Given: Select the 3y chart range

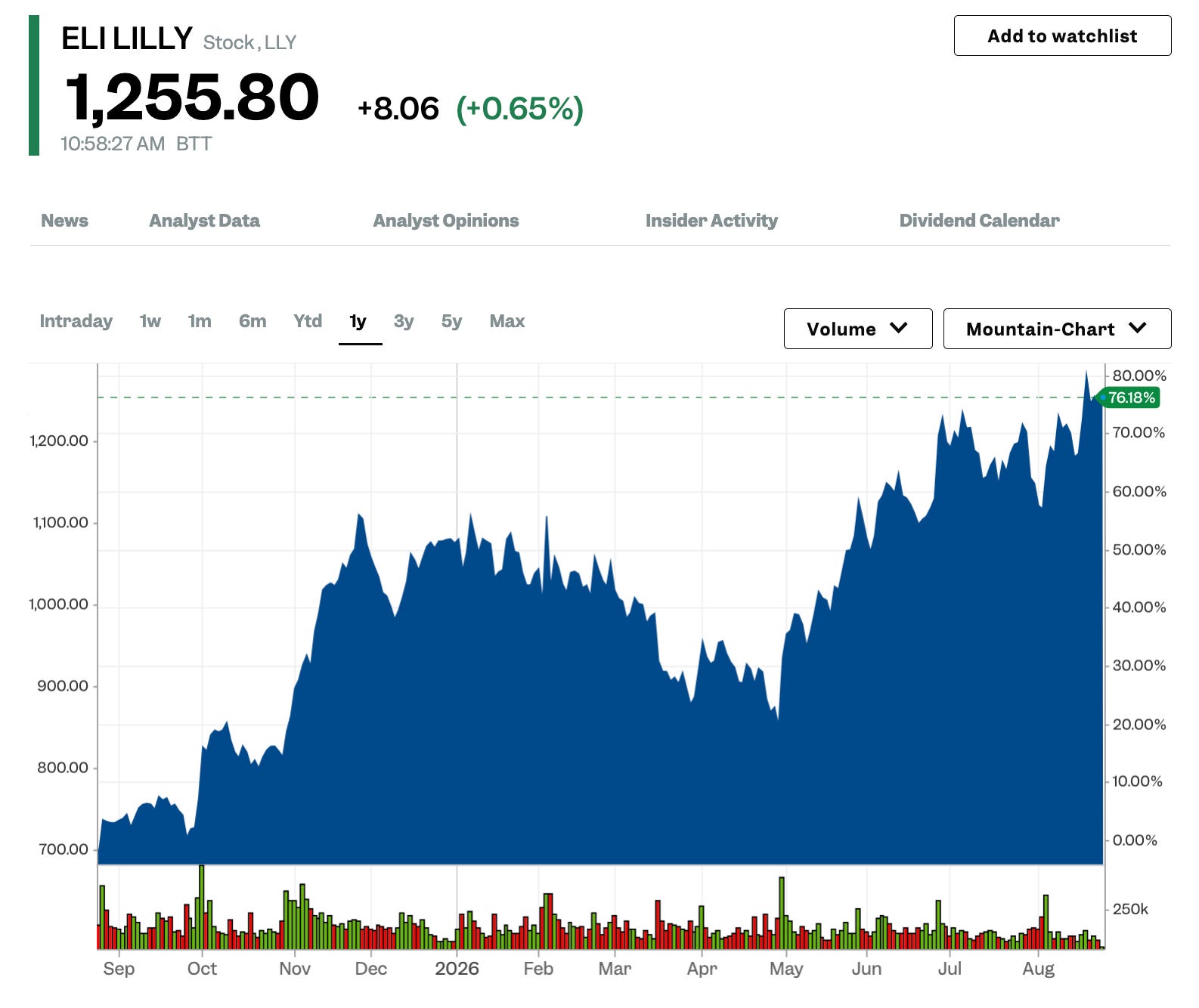Looking at the screenshot, I should coord(404,321).
